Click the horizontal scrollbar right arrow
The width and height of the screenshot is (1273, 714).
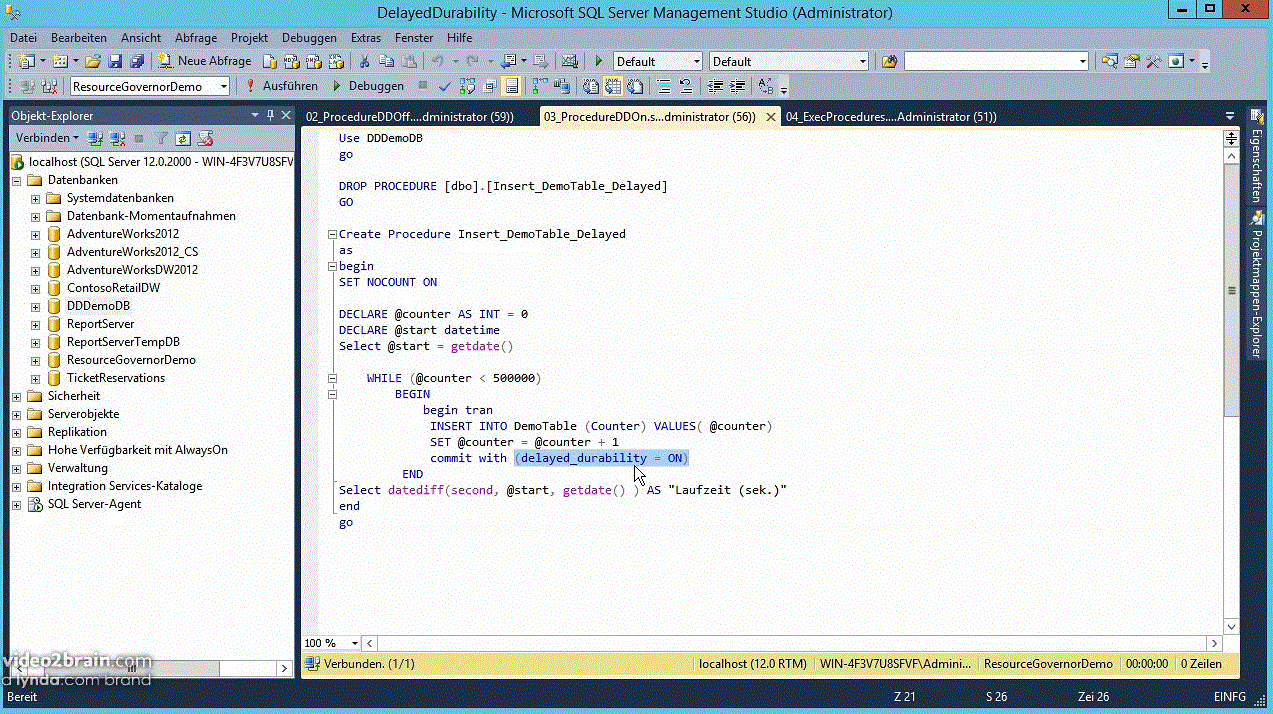tap(1215, 643)
